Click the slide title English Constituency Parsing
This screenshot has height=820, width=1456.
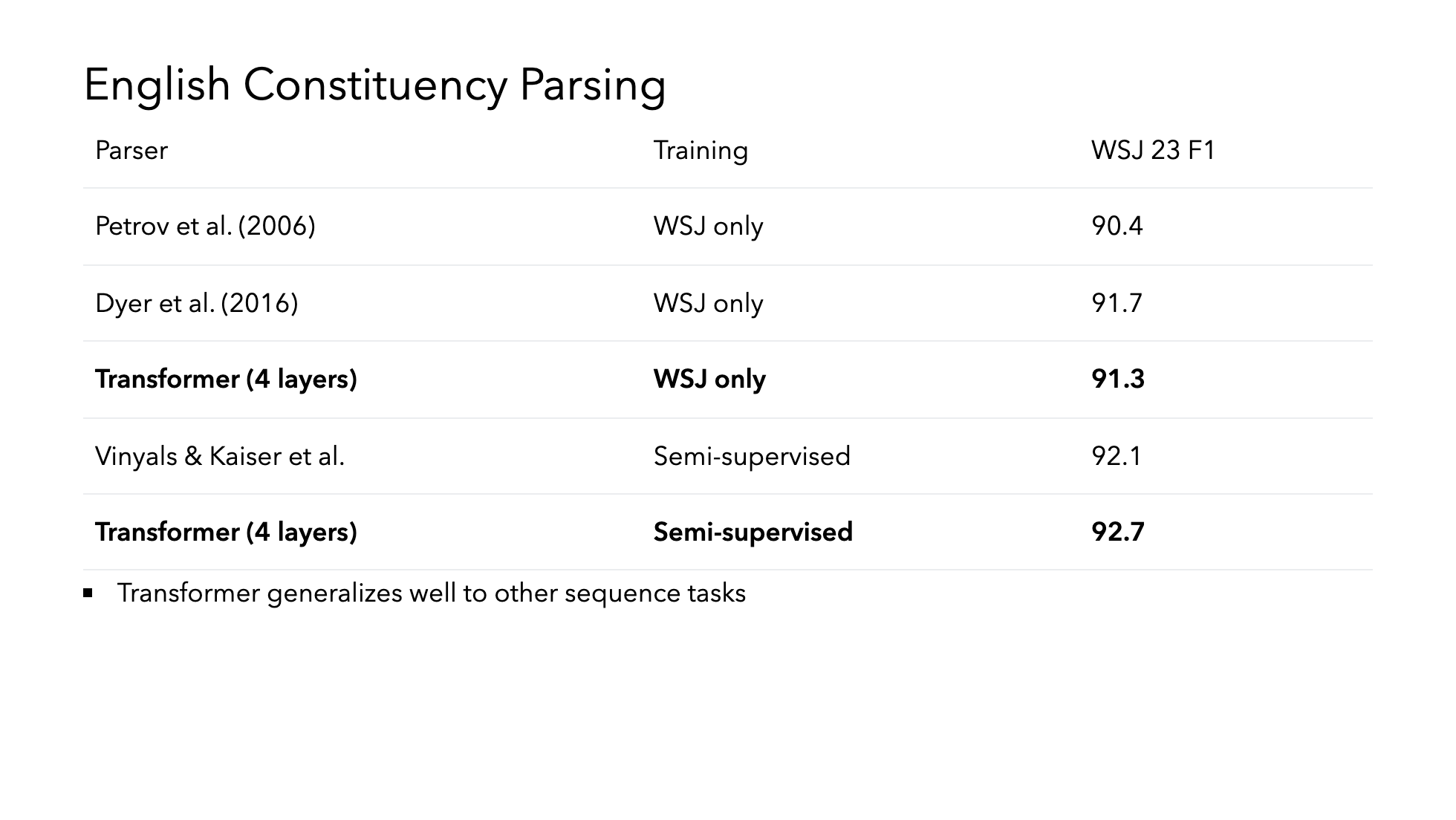[x=374, y=85]
